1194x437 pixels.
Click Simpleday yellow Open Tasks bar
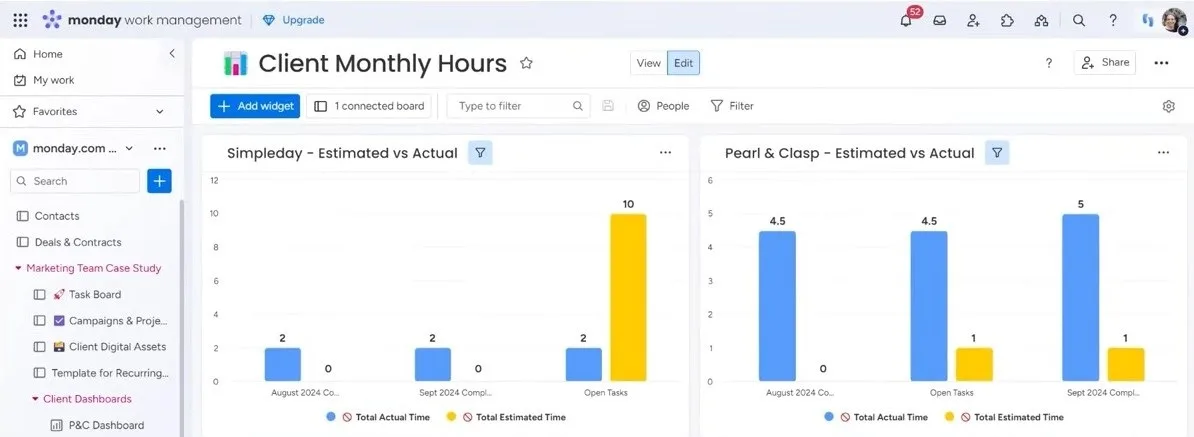[x=628, y=298]
